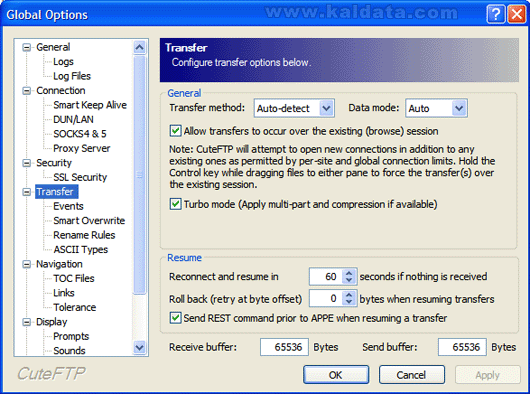This screenshot has width=530, height=394.
Task: Collapse the Navigation tree node
Action: [x=27, y=264]
